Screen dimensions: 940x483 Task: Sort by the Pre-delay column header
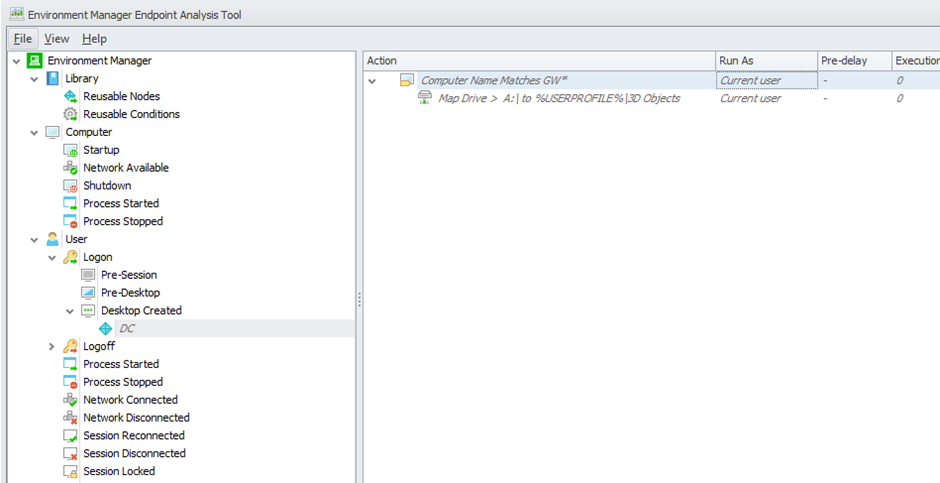855,61
